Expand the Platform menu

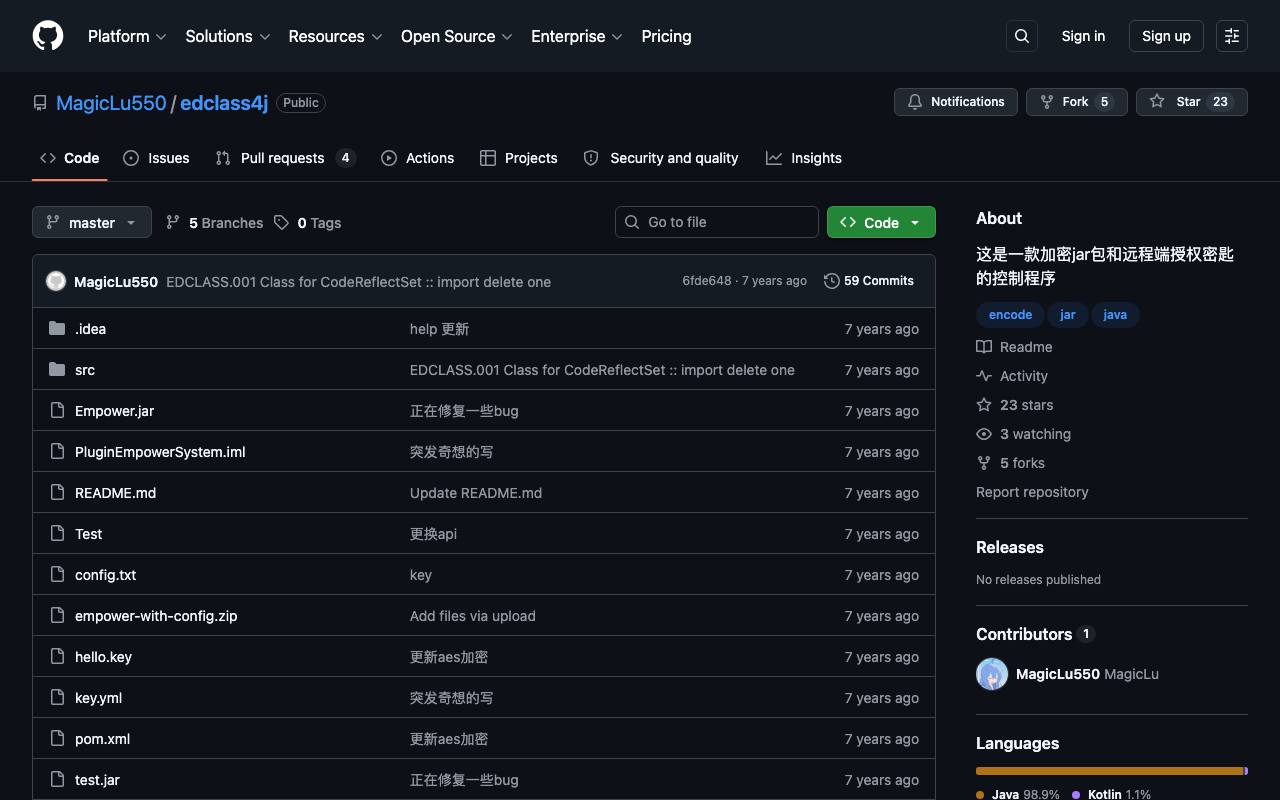pos(127,36)
